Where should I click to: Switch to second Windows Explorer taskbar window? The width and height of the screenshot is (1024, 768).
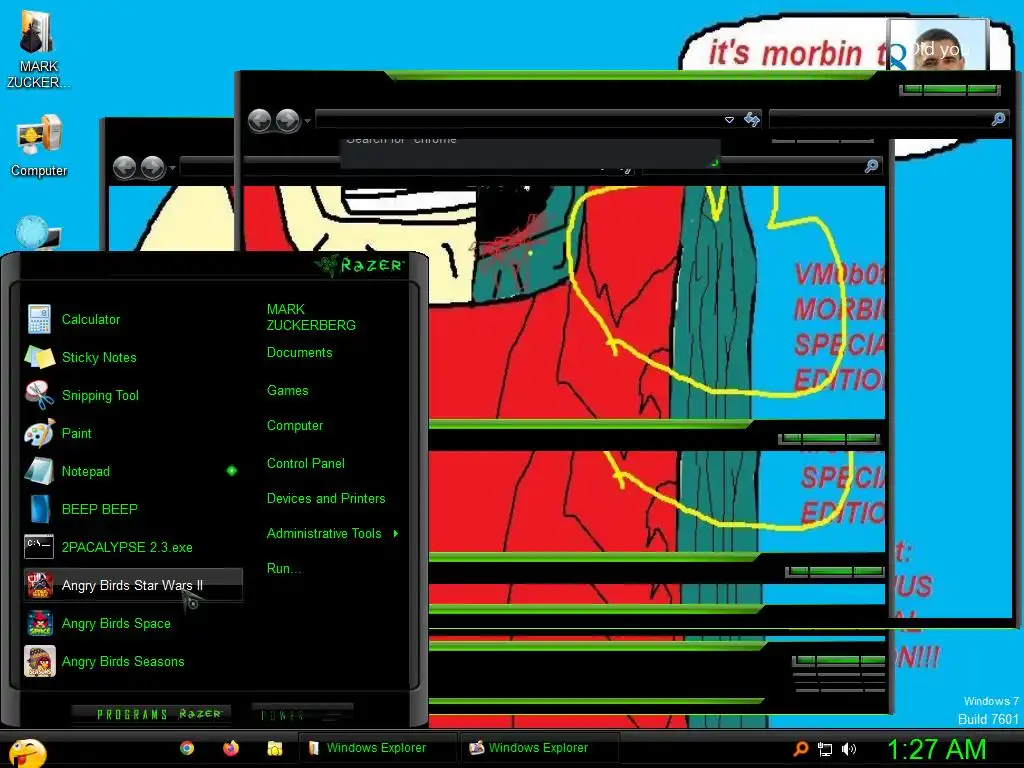tap(539, 748)
